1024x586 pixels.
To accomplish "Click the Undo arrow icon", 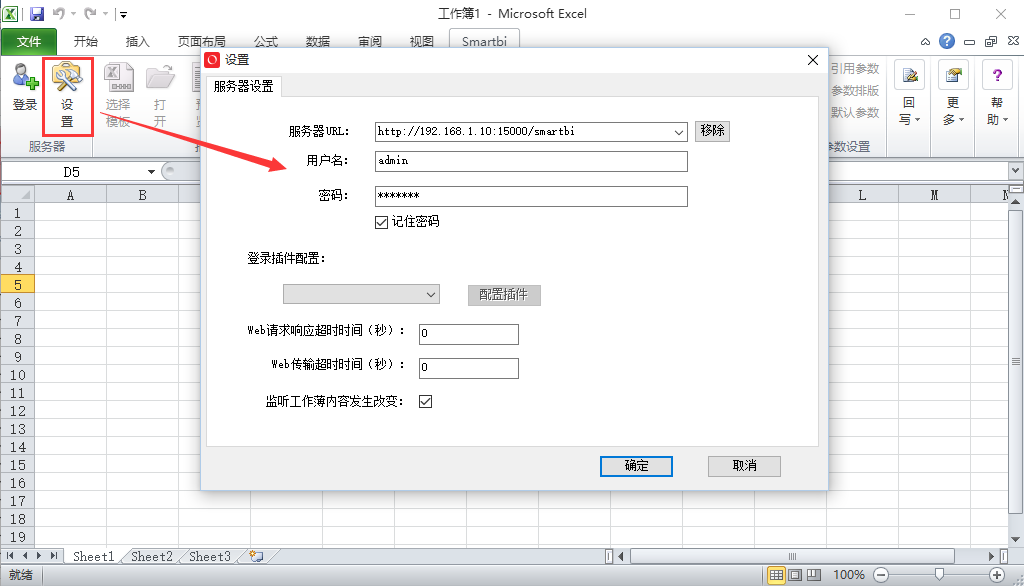I will pyautogui.click(x=59, y=14).
